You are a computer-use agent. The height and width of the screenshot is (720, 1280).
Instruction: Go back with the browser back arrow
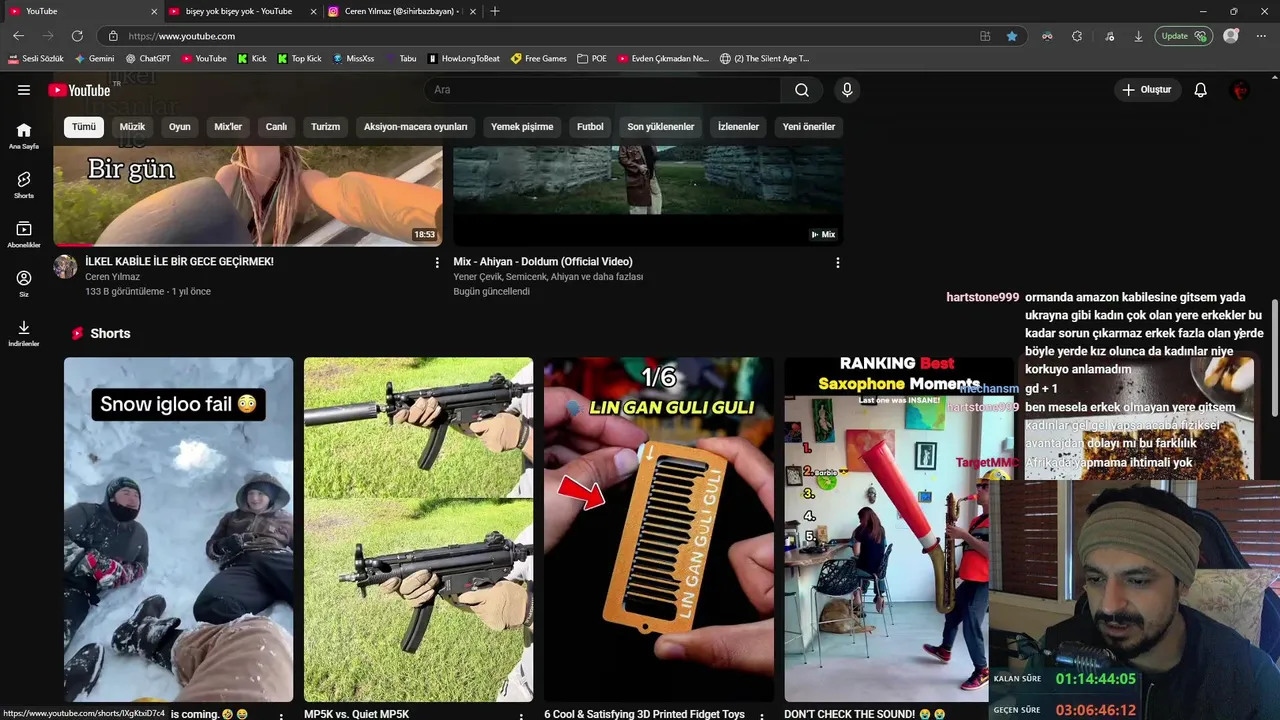[18, 36]
